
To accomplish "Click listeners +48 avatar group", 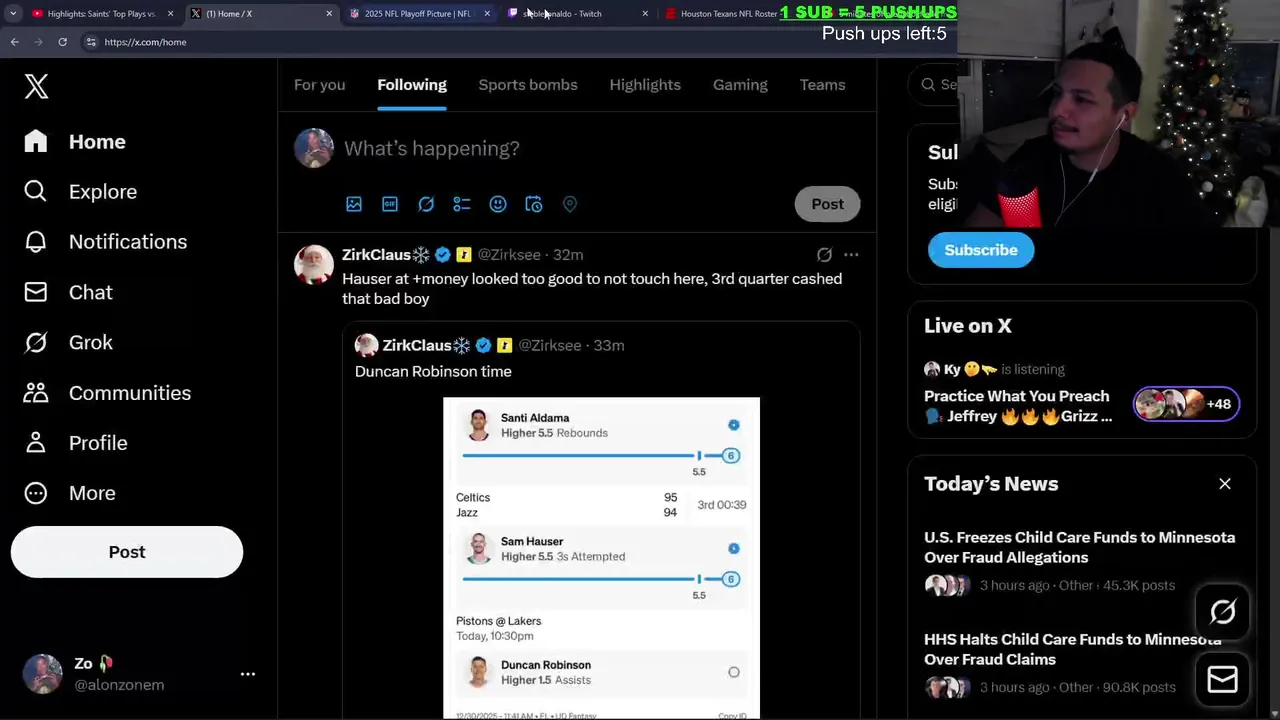I will [1186, 404].
